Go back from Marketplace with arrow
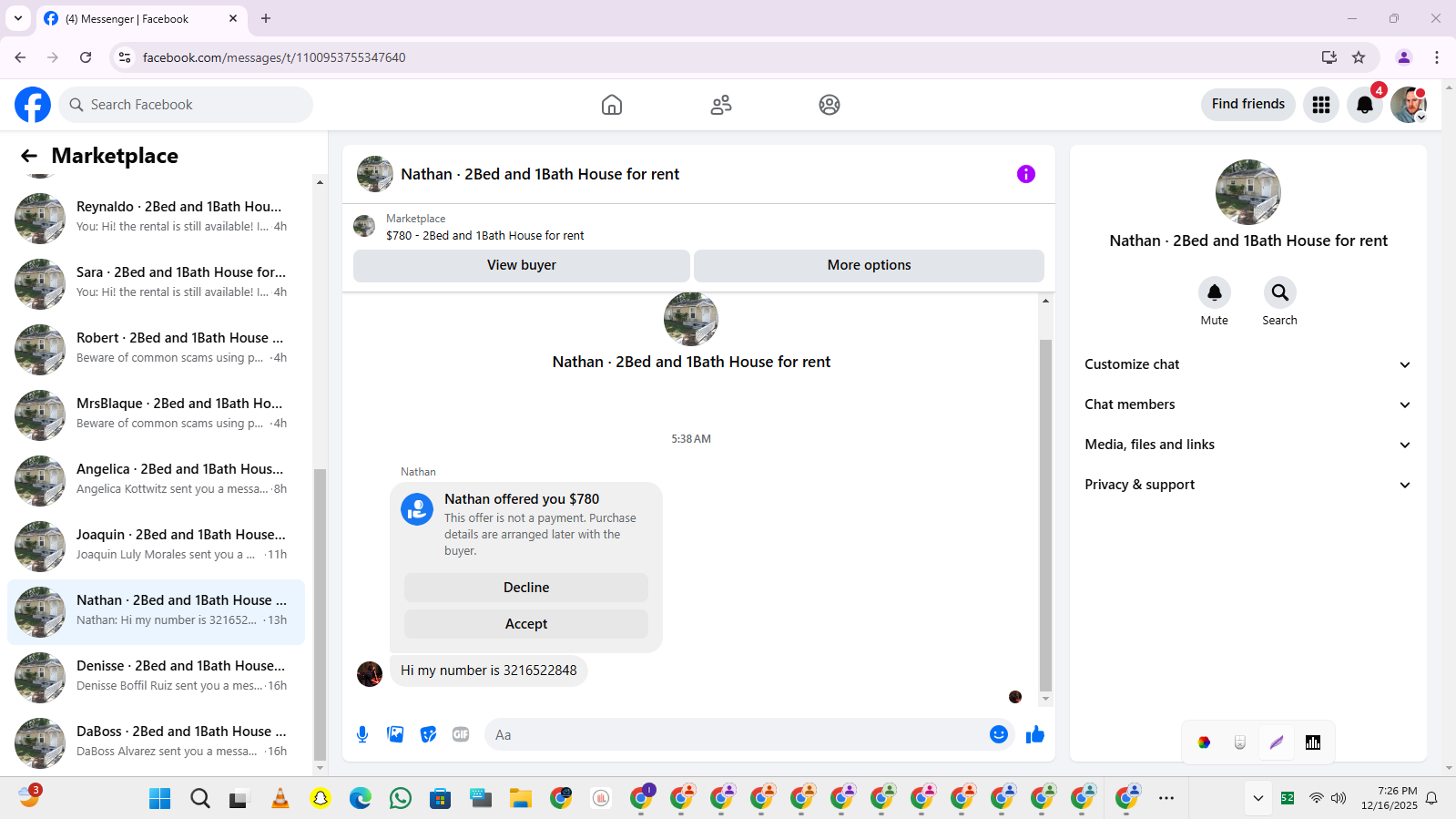This screenshot has width=1456, height=819. tap(29, 156)
